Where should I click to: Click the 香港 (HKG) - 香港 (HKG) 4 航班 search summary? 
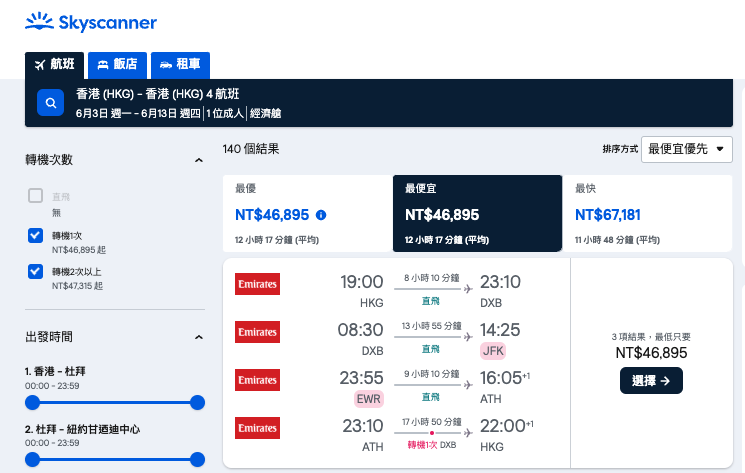[x=158, y=94]
